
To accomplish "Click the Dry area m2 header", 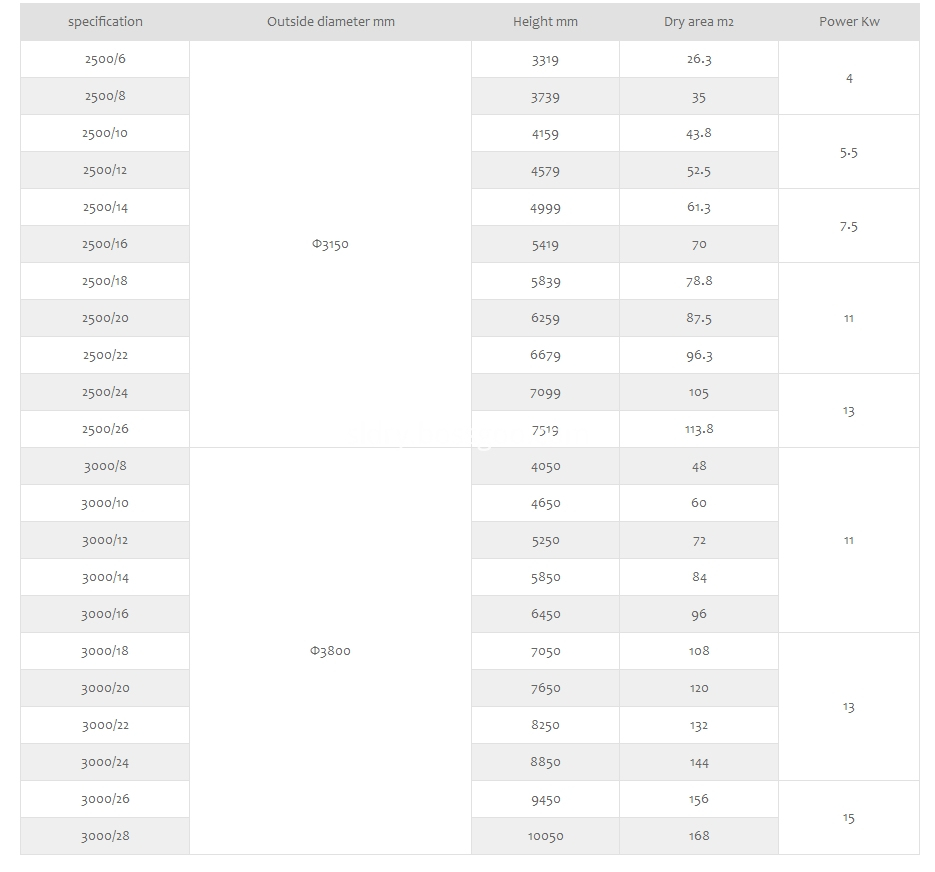I will point(699,22).
